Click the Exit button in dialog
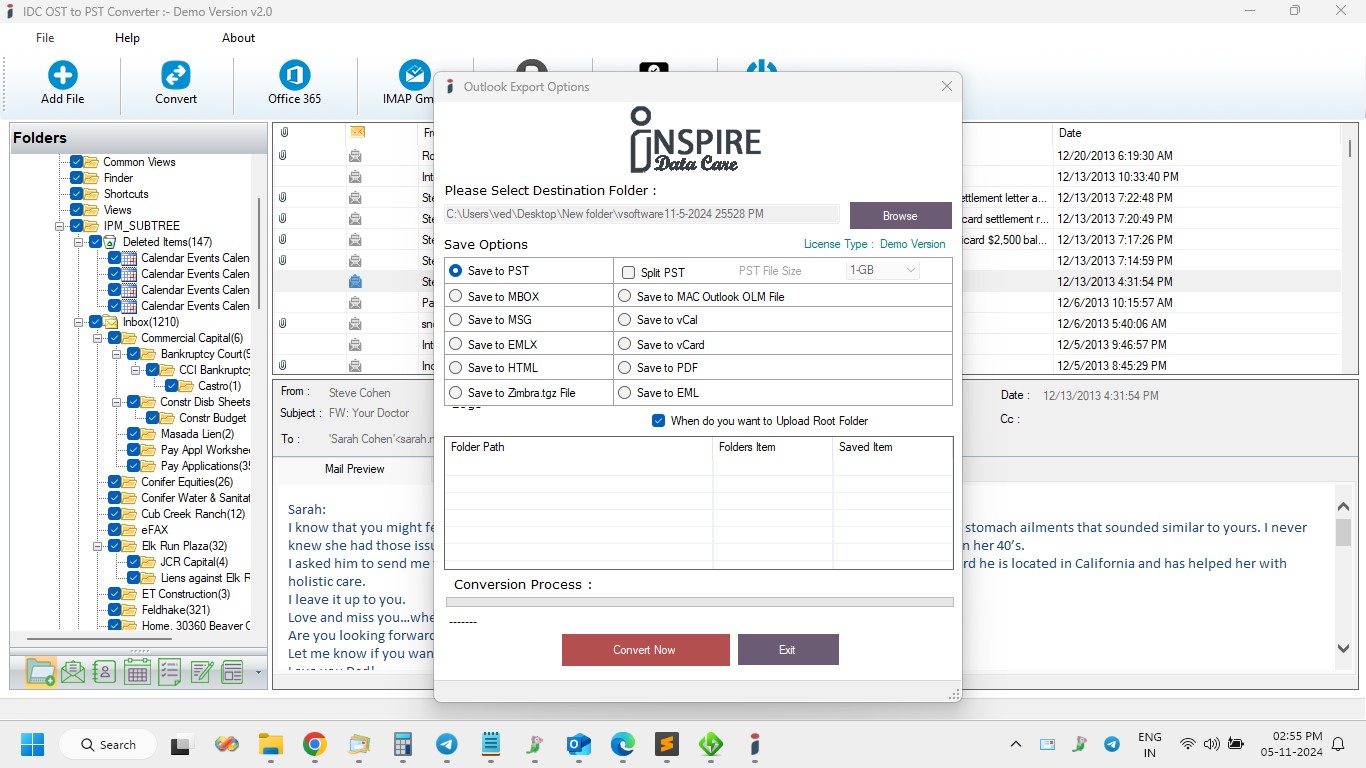 coord(788,650)
